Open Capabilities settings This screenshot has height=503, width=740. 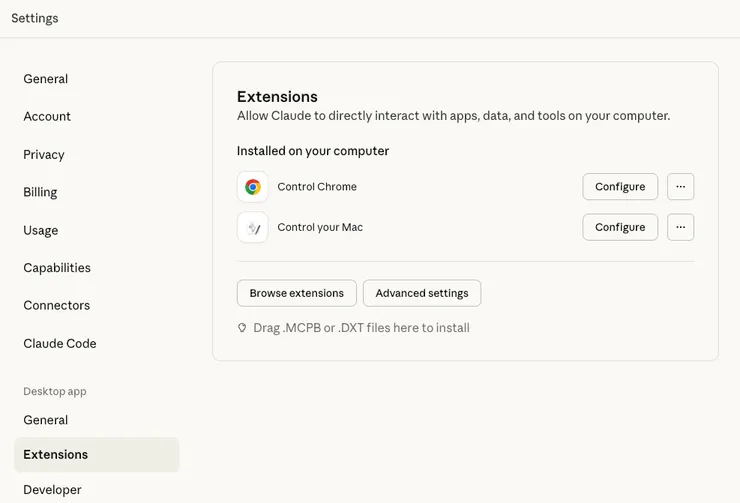(x=57, y=268)
